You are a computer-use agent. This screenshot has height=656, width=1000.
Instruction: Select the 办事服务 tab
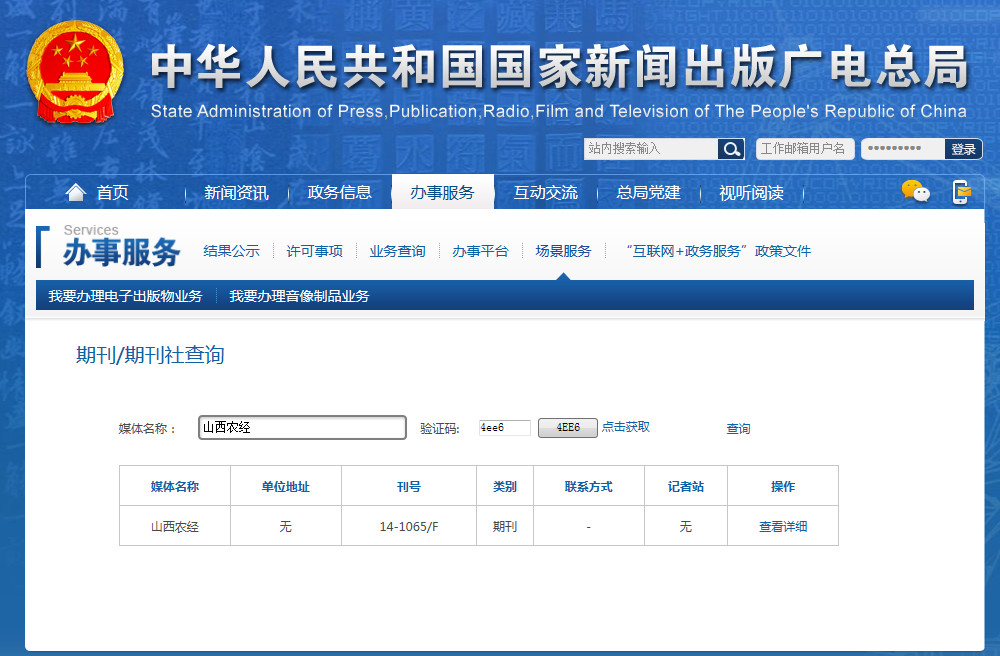tap(443, 192)
